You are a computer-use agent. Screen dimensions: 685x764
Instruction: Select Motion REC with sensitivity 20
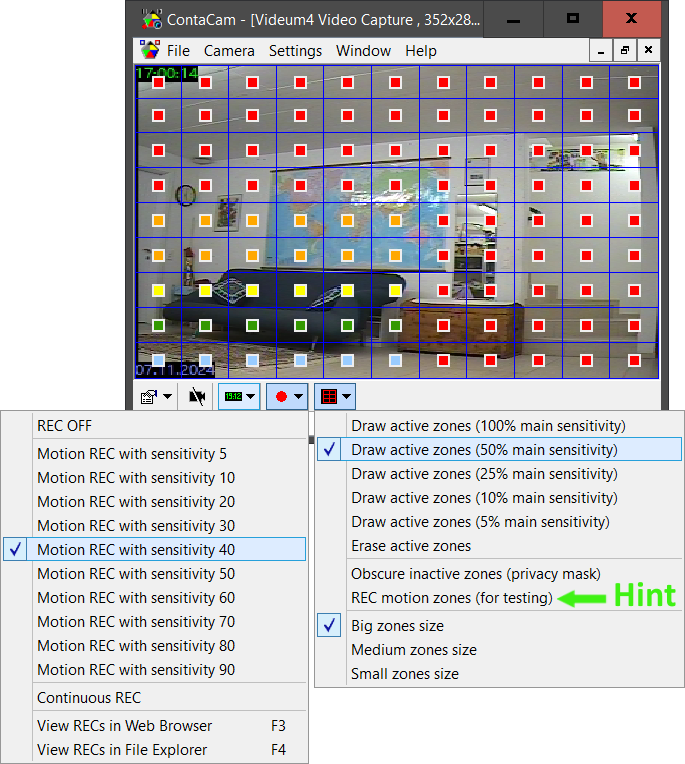[x=154, y=501]
